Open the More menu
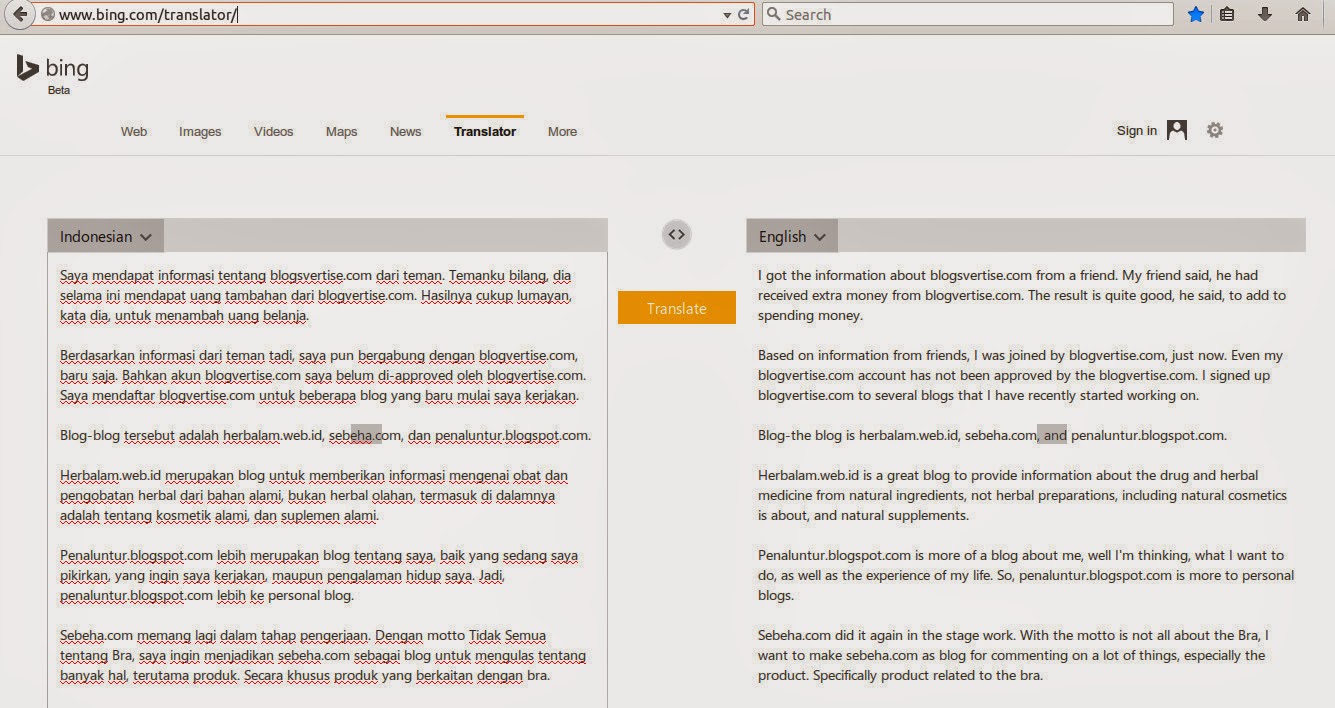The image size is (1335, 708). (562, 131)
